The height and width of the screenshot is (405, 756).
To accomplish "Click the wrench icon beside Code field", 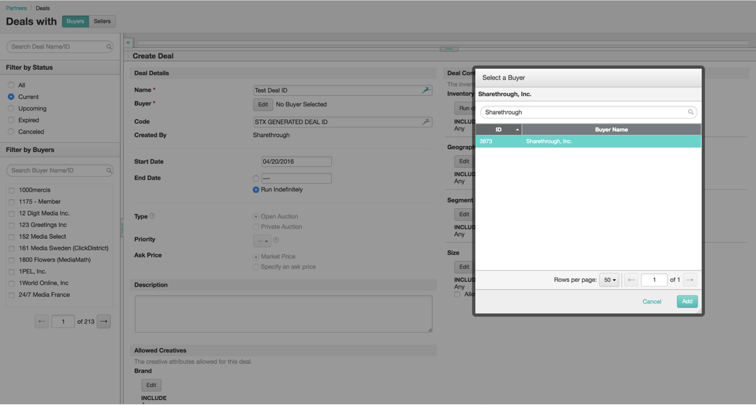I will pyautogui.click(x=426, y=122).
